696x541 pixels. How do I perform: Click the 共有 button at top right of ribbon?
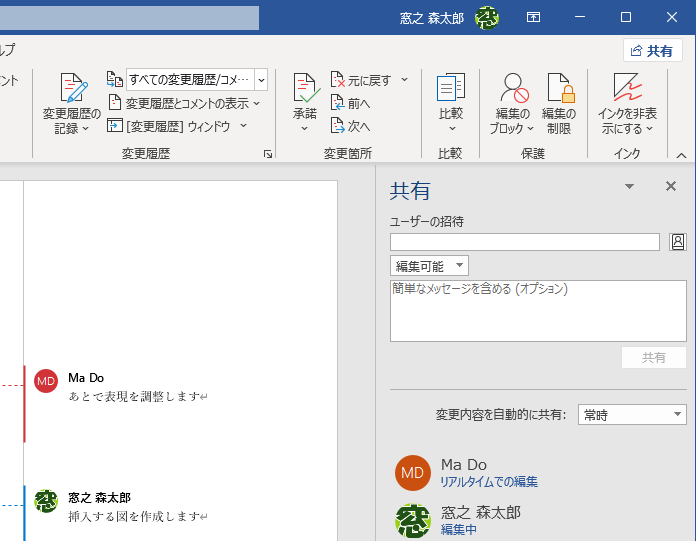click(x=652, y=51)
